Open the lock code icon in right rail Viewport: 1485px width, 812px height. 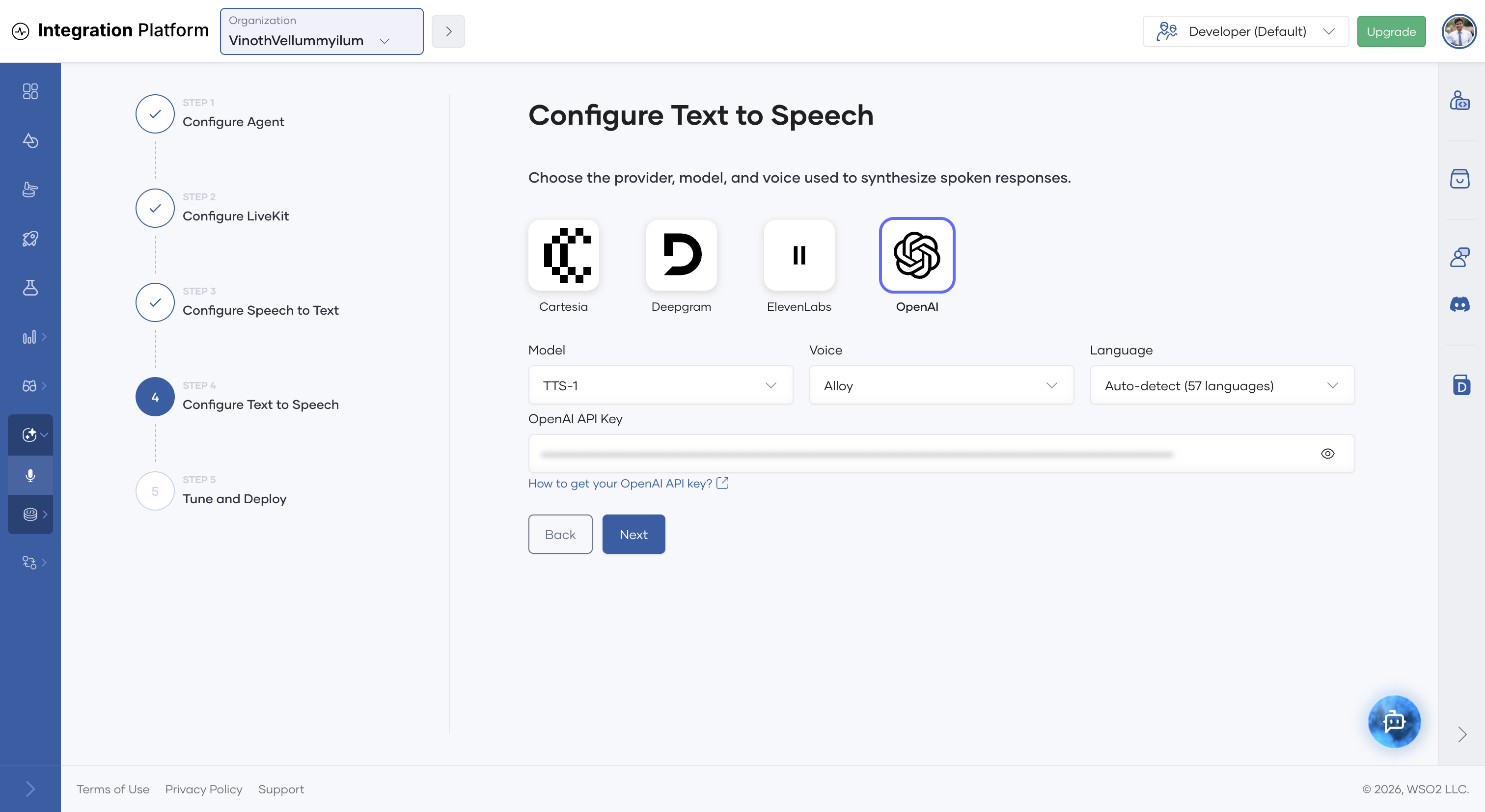pyautogui.click(x=1459, y=100)
